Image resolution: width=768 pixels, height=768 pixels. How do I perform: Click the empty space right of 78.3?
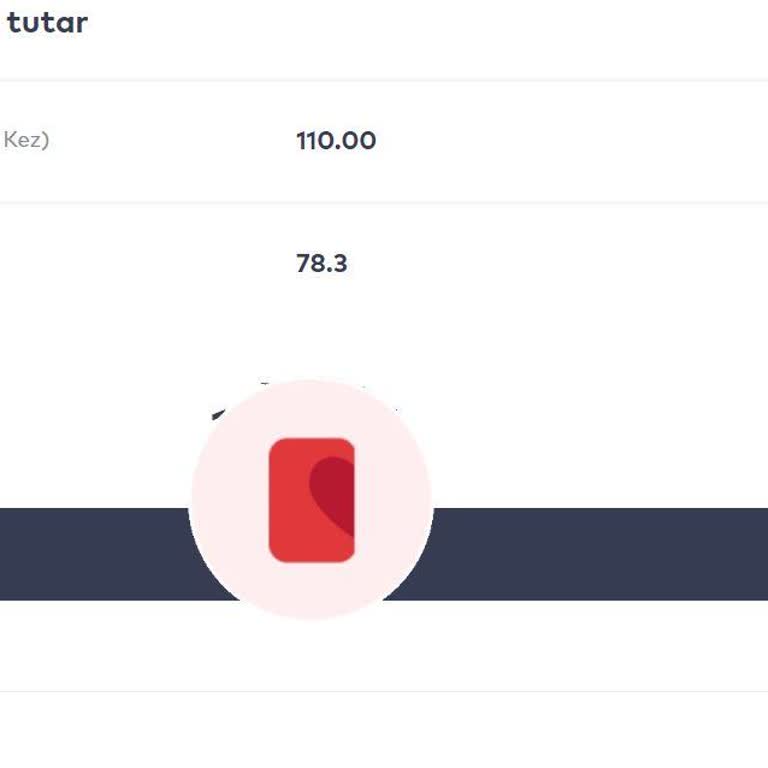click(560, 264)
